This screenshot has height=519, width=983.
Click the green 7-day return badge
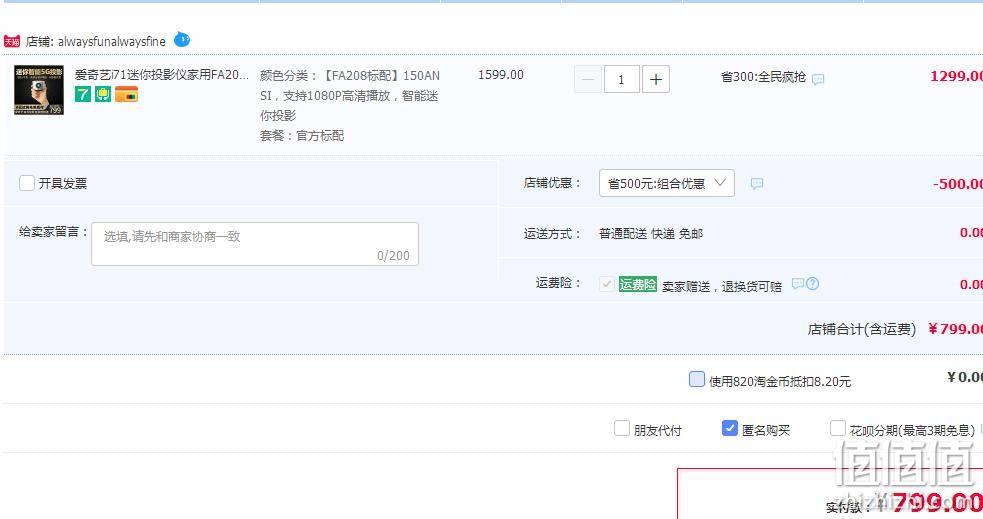tap(83, 95)
